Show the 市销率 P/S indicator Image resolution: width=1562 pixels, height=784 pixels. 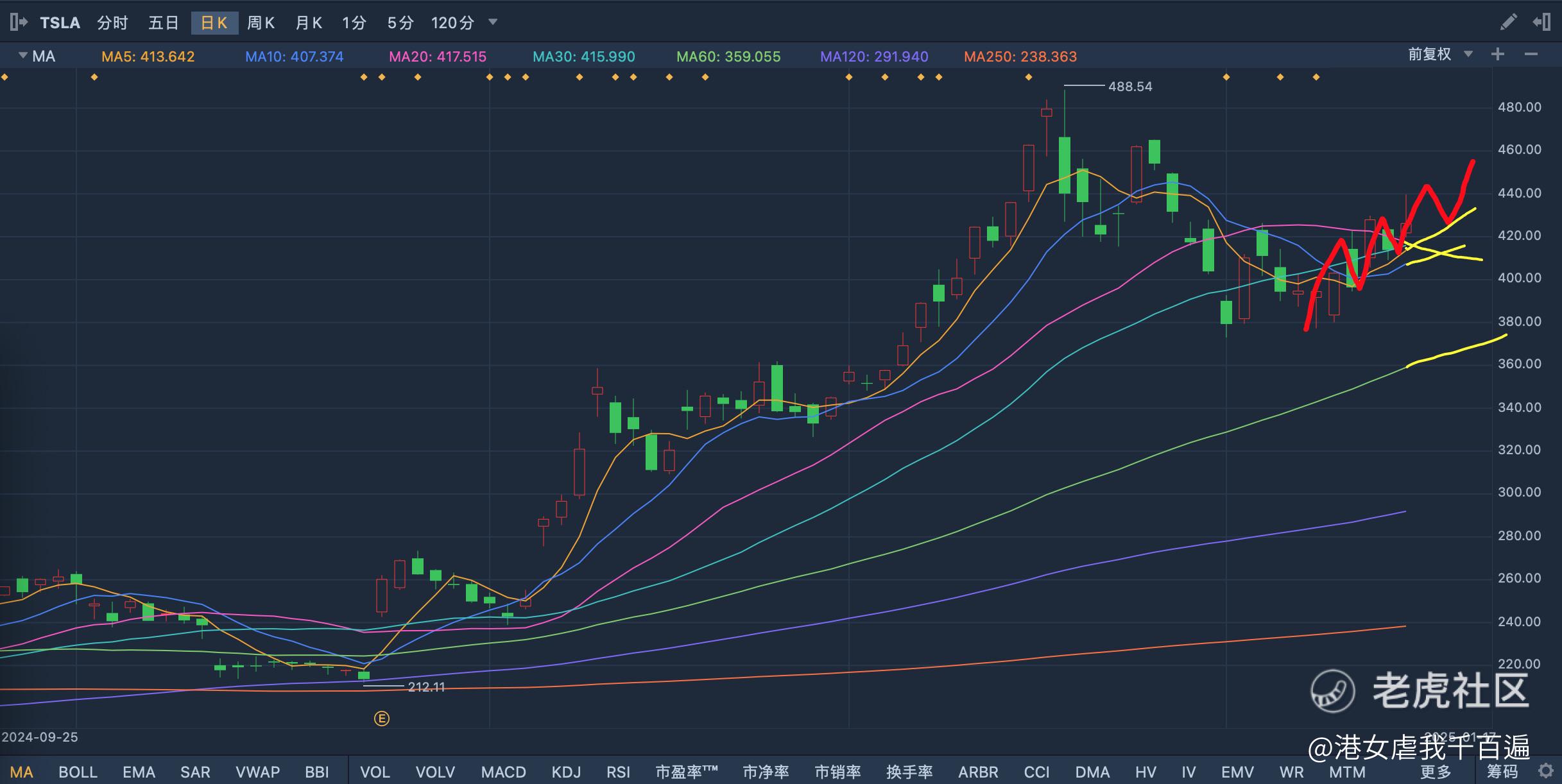pos(837,772)
